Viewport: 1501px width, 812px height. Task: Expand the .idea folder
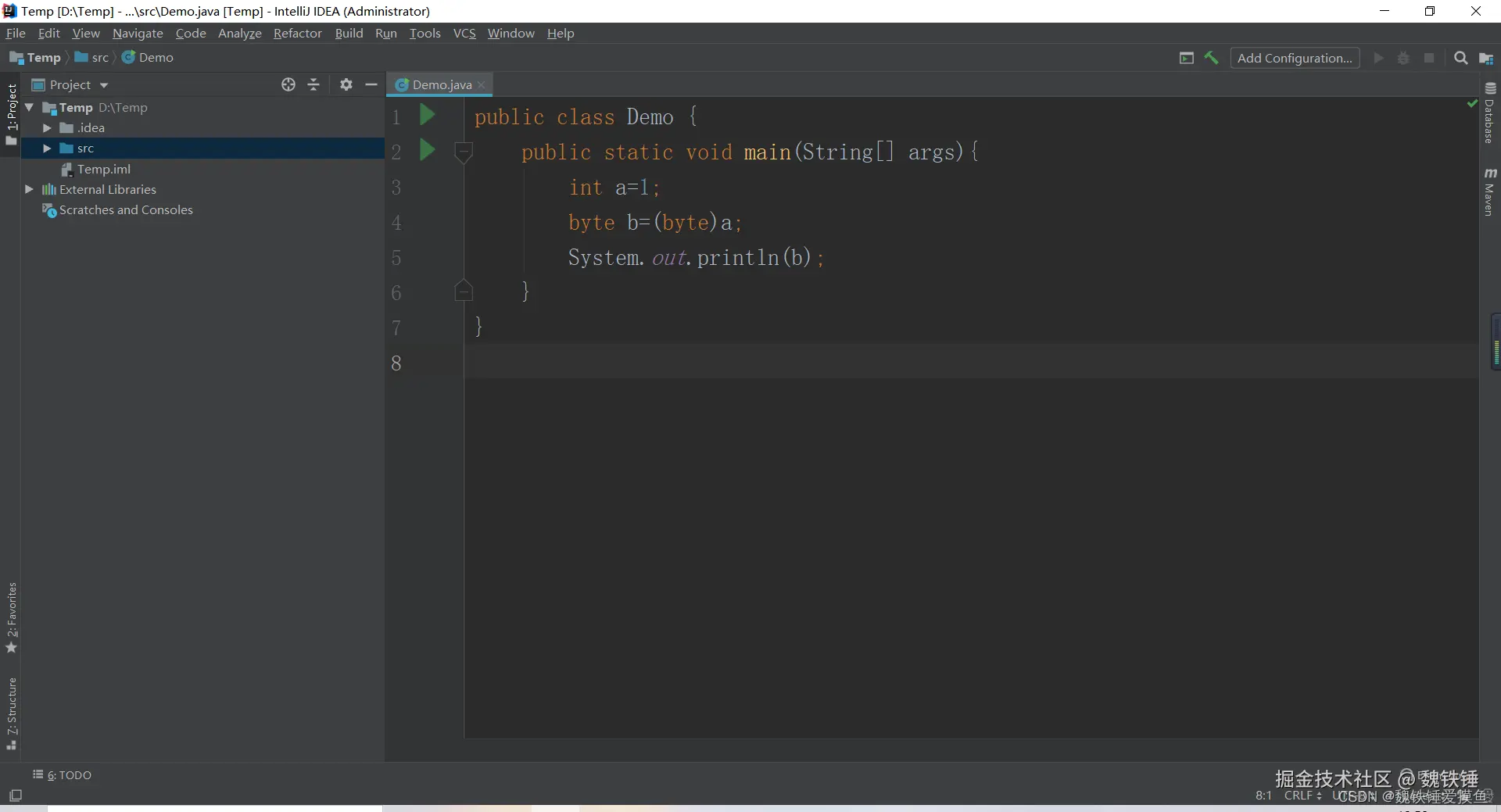[x=47, y=128]
